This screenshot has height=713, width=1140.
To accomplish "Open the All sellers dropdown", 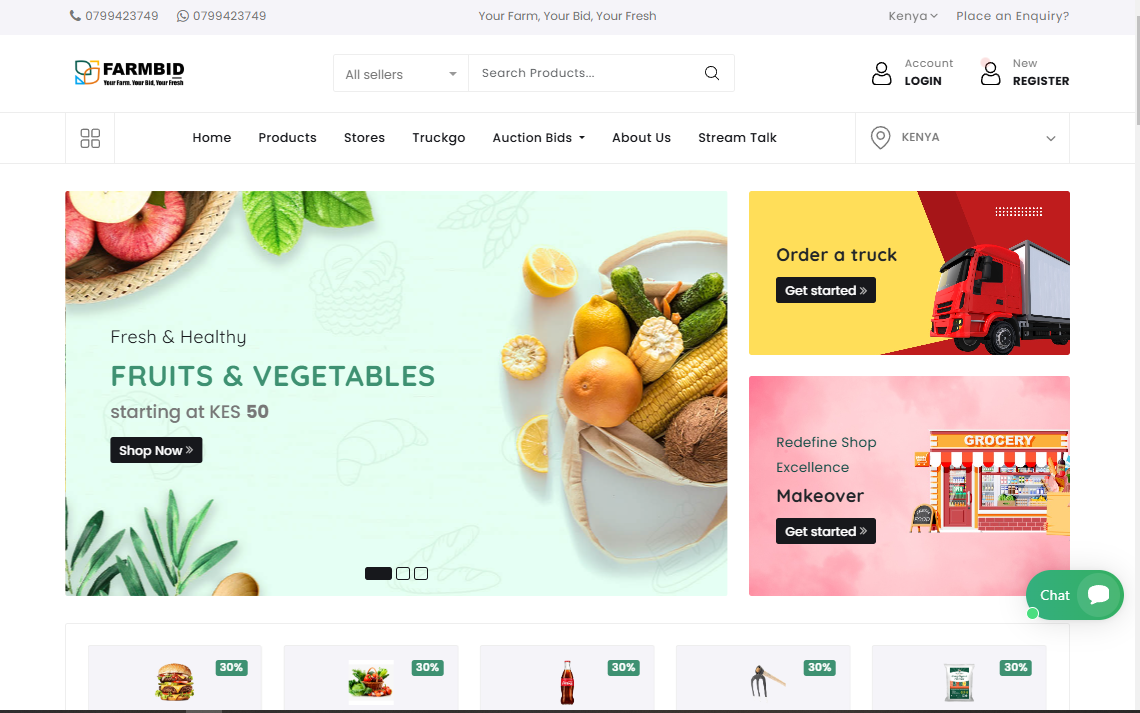I will click(x=401, y=73).
